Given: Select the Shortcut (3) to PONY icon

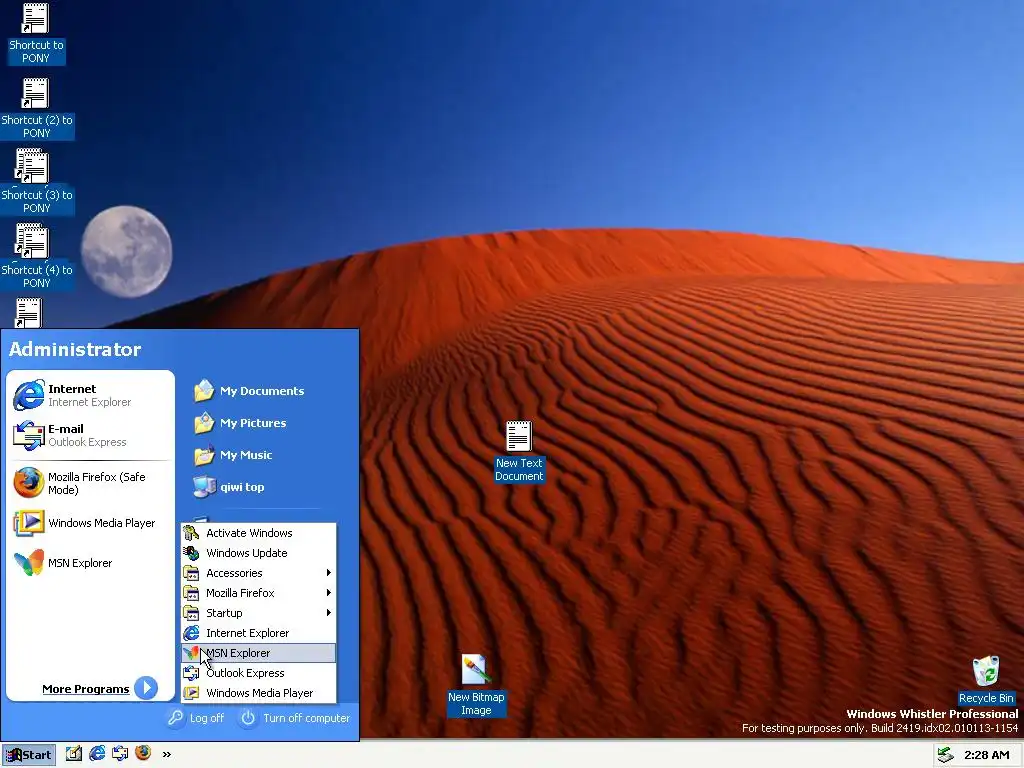Looking at the screenshot, I should pyautogui.click(x=37, y=182).
